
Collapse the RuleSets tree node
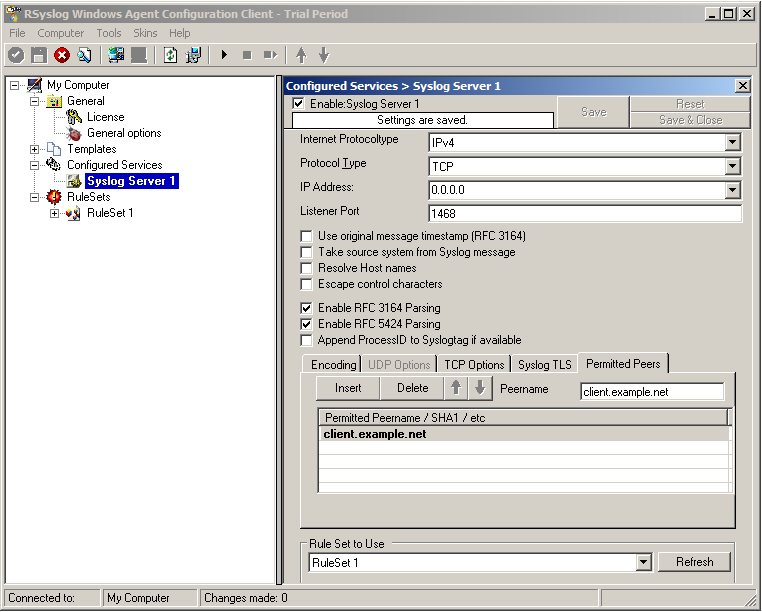click(x=35, y=197)
